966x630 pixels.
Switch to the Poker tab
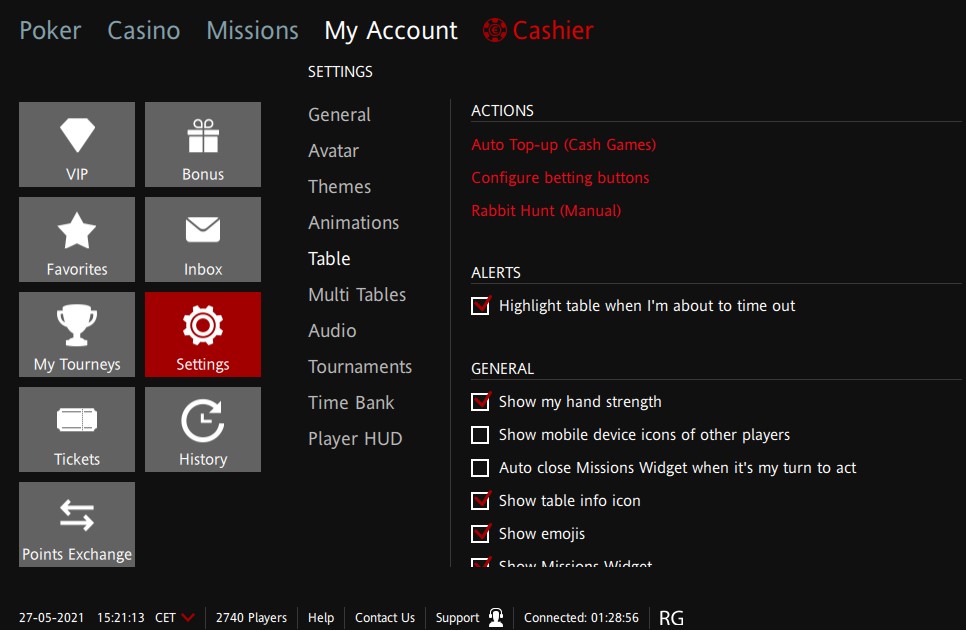50,30
